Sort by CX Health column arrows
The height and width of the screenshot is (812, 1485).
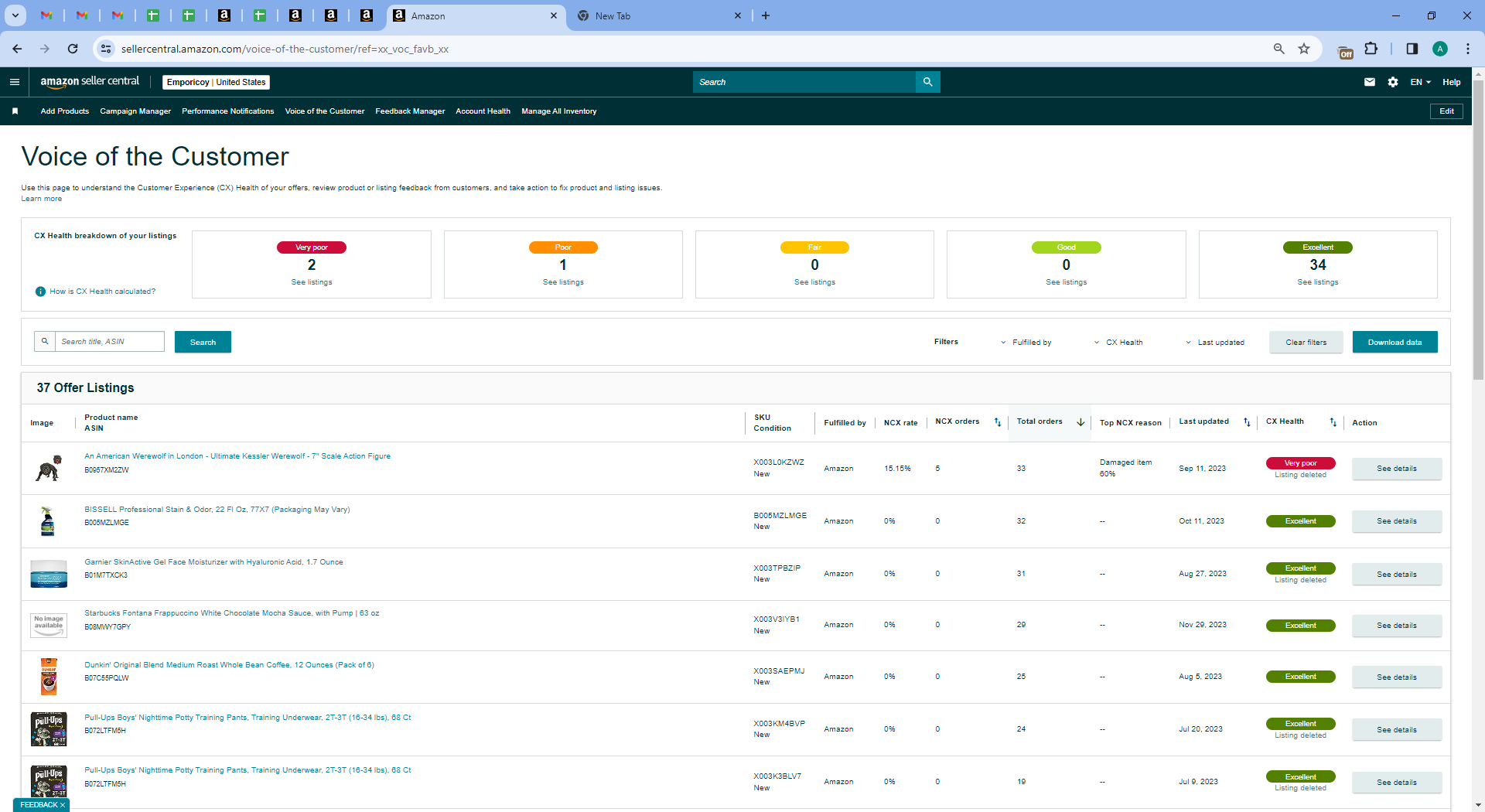tap(1333, 422)
